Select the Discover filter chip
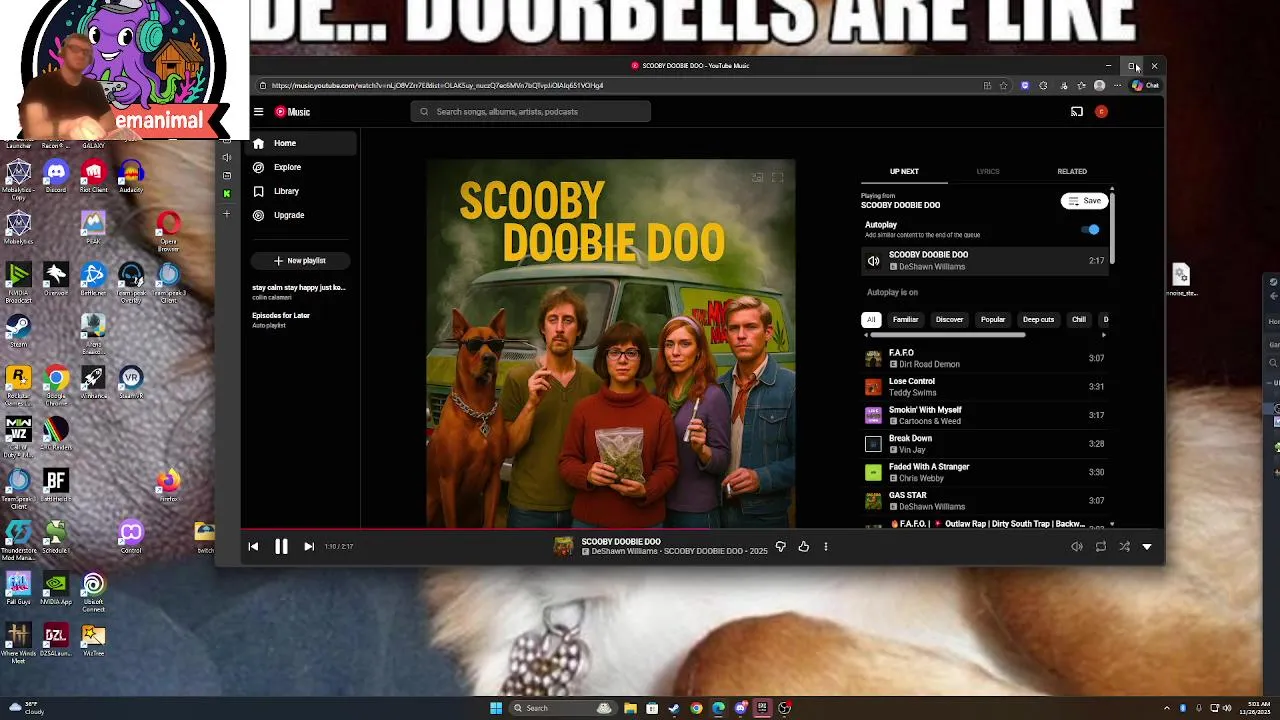This screenshot has height=720, width=1280. pyautogui.click(x=949, y=320)
